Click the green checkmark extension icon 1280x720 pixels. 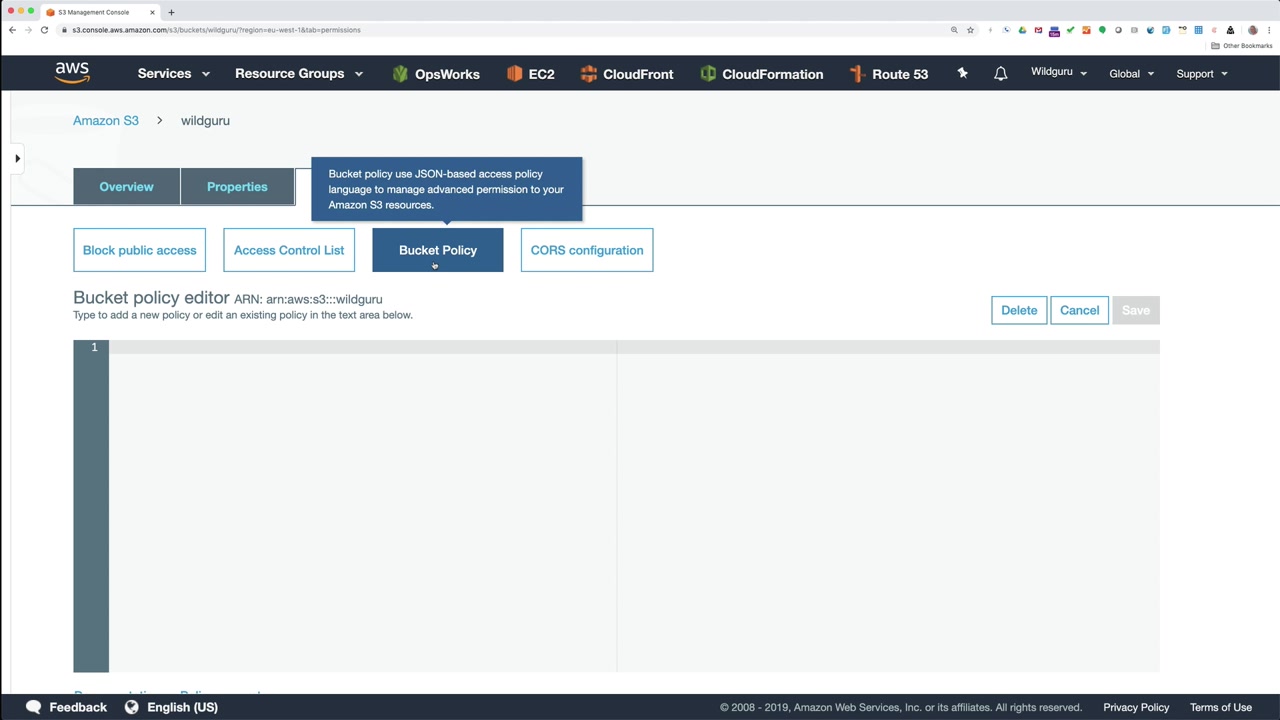click(x=1070, y=30)
